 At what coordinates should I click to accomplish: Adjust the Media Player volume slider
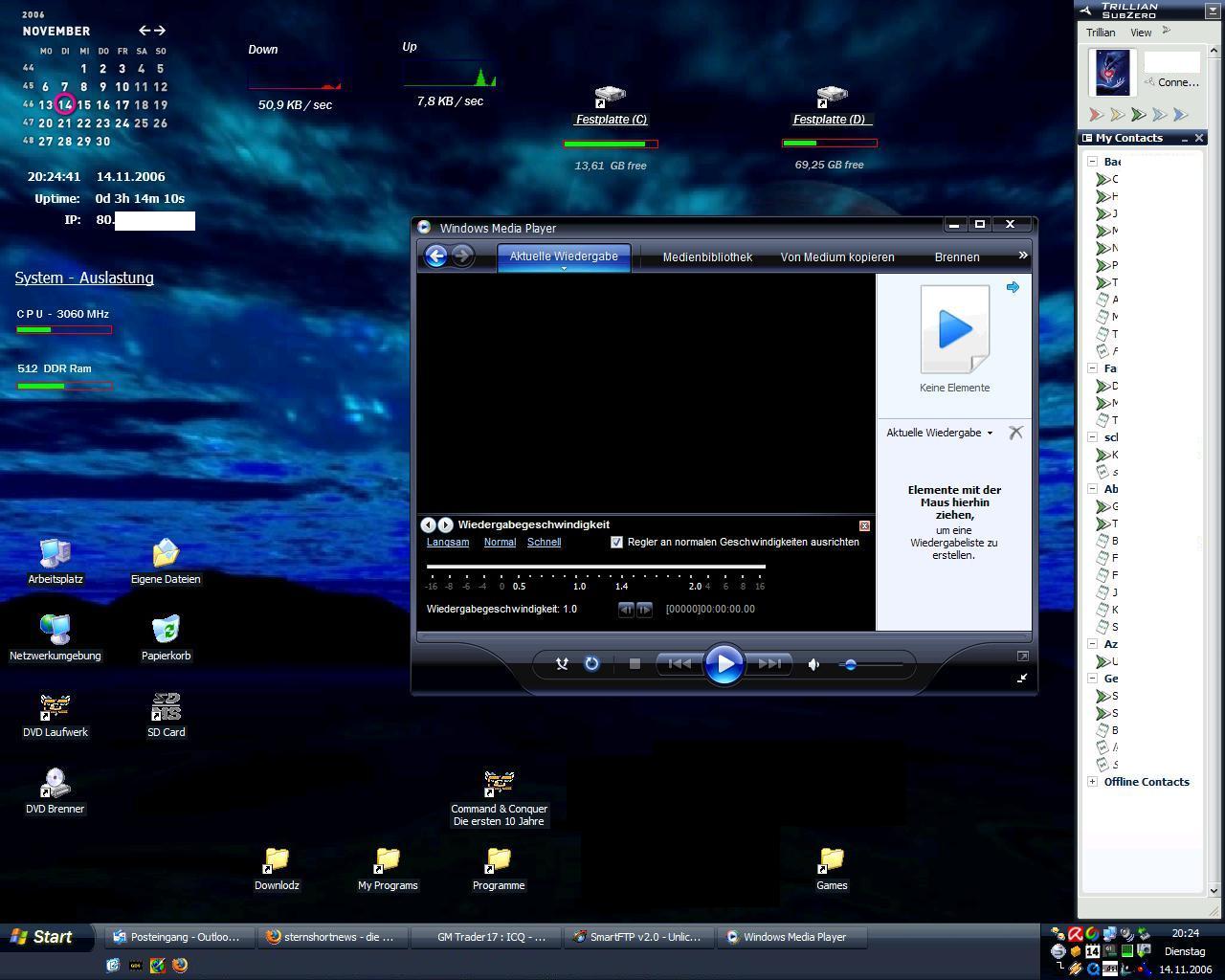click(871, 664)
